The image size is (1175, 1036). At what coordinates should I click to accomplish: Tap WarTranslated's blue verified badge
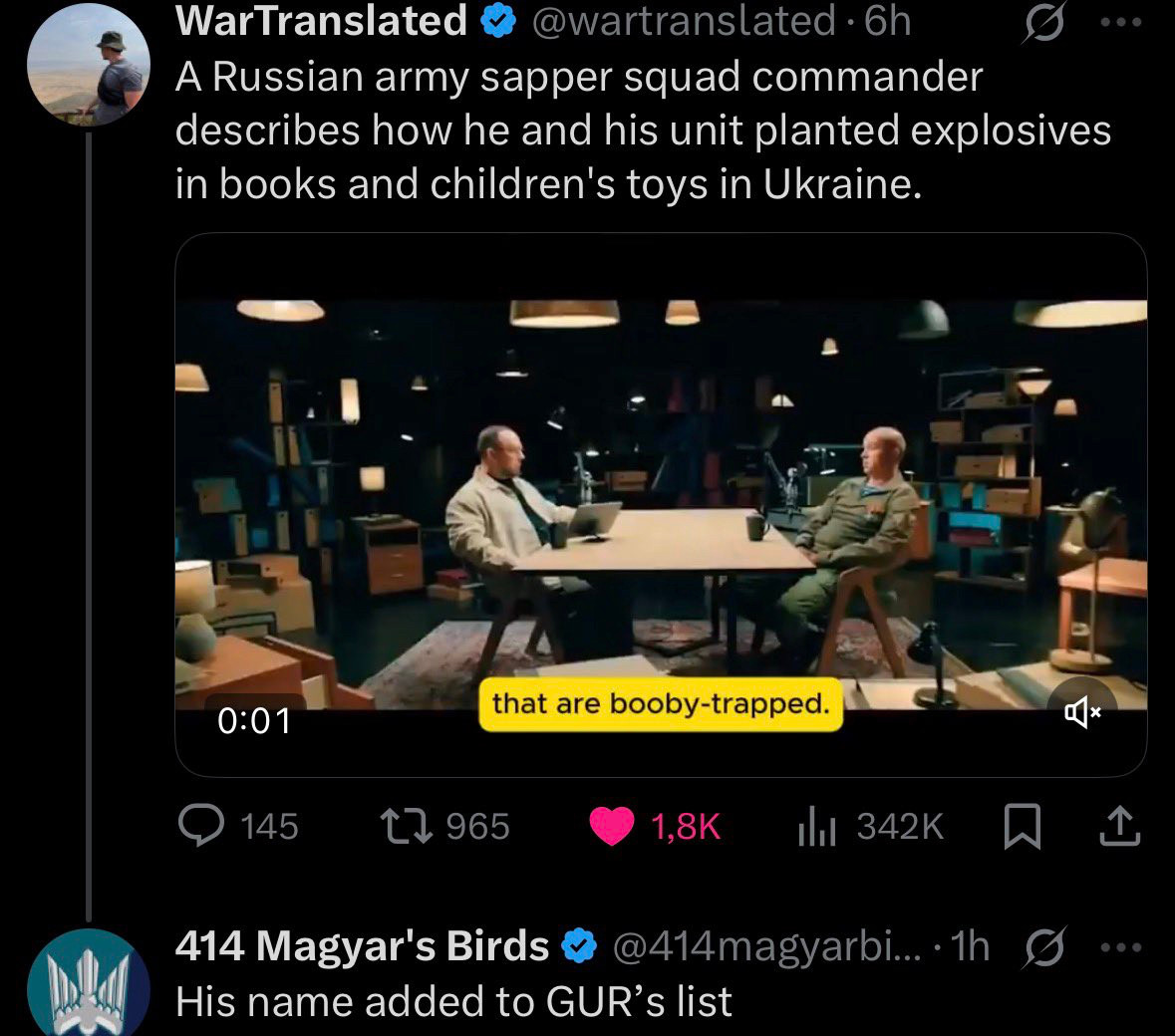[497, 22]
